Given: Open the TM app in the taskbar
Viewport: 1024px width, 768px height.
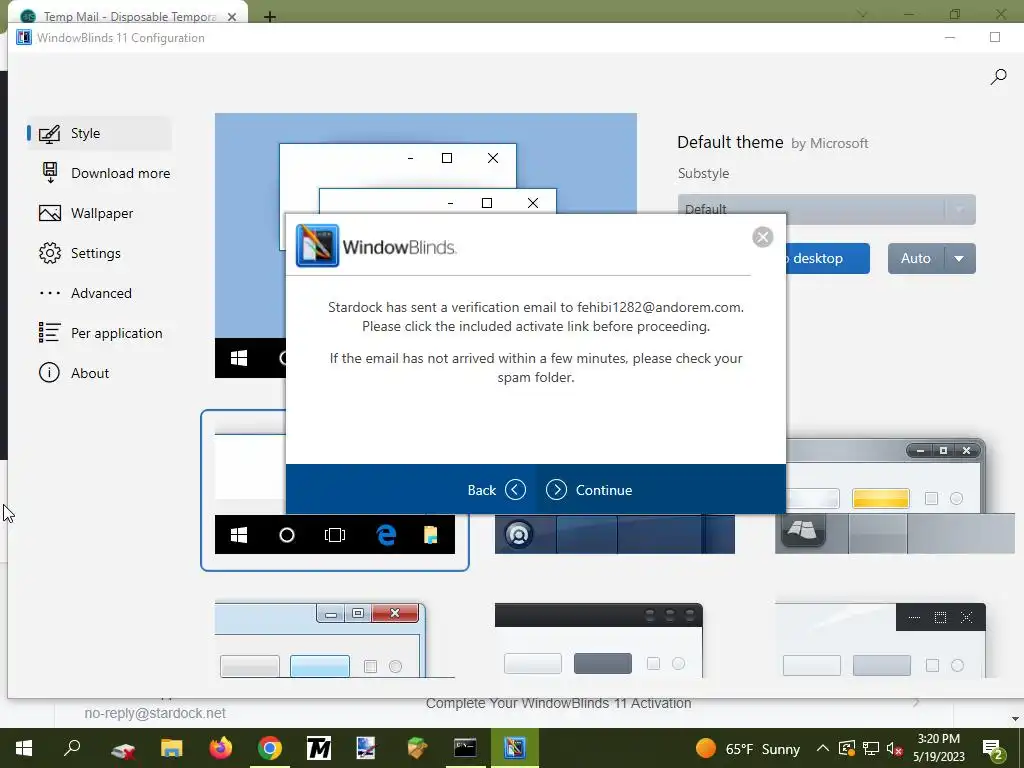Looking at the screenshot, I should [319, 748].
